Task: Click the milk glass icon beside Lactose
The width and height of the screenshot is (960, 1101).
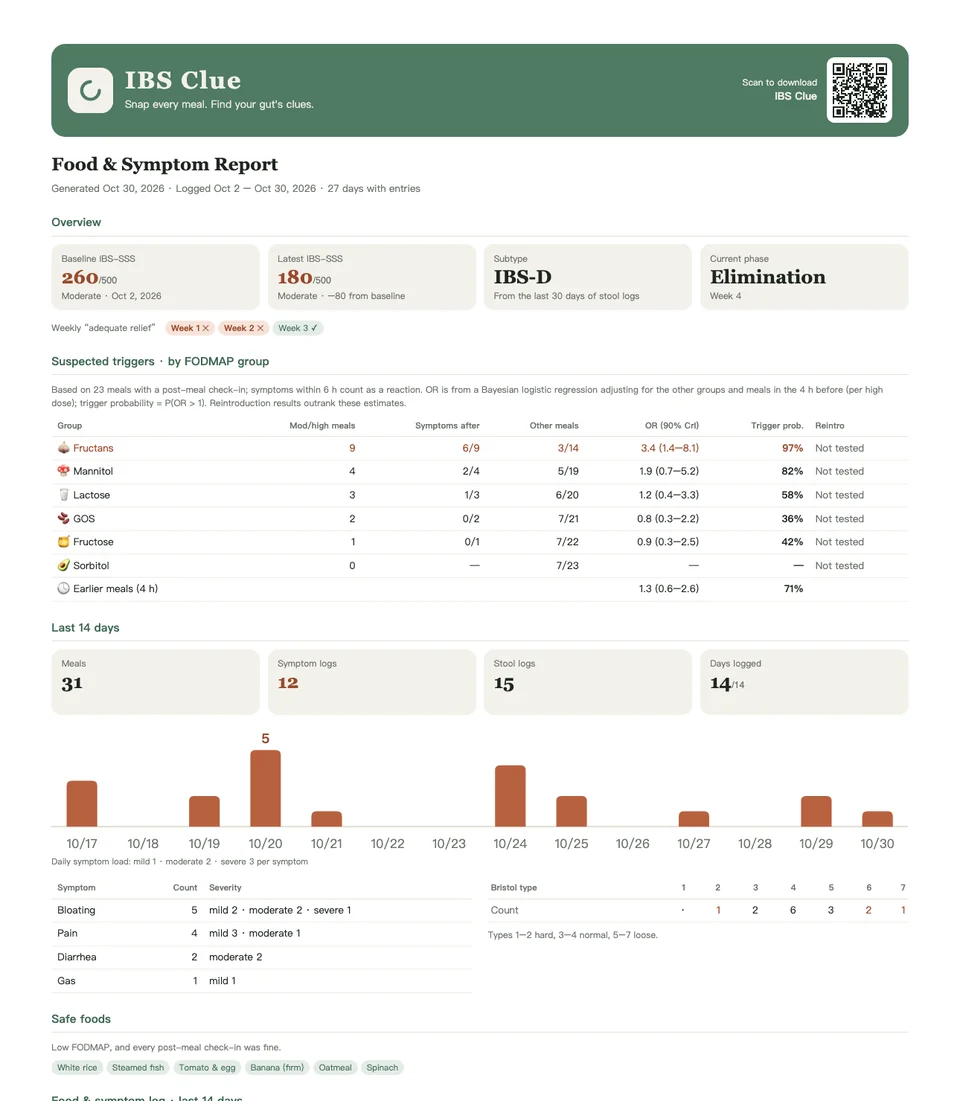Action: coord(63,495)
